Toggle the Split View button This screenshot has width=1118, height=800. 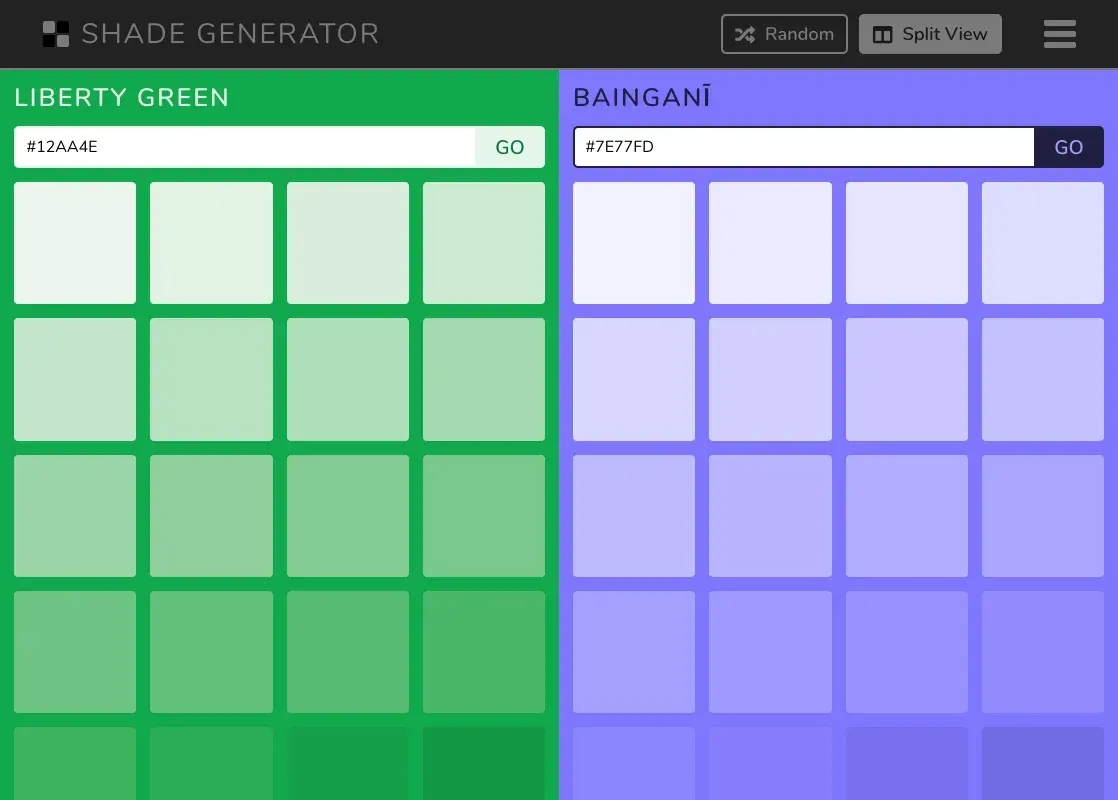(x=930, y=34)
